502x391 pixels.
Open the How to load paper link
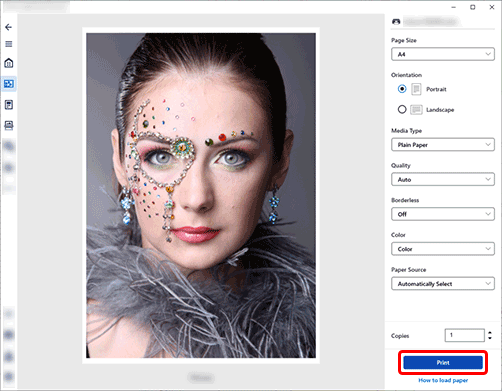[x=443, y=380]
